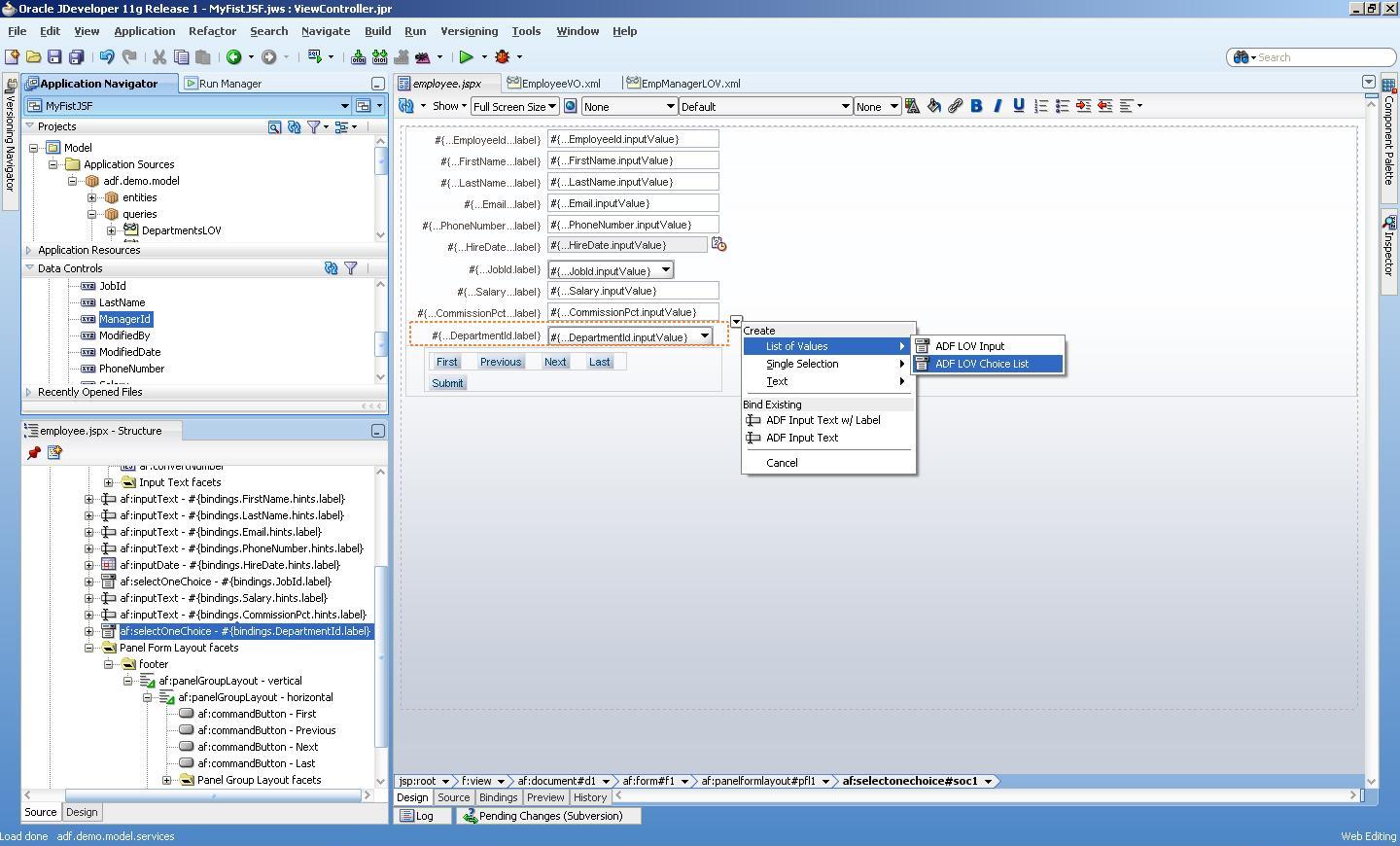Click the Submit button in the form preview
This screenshot has width=1400, height=846.
click(x=447, y=382)
